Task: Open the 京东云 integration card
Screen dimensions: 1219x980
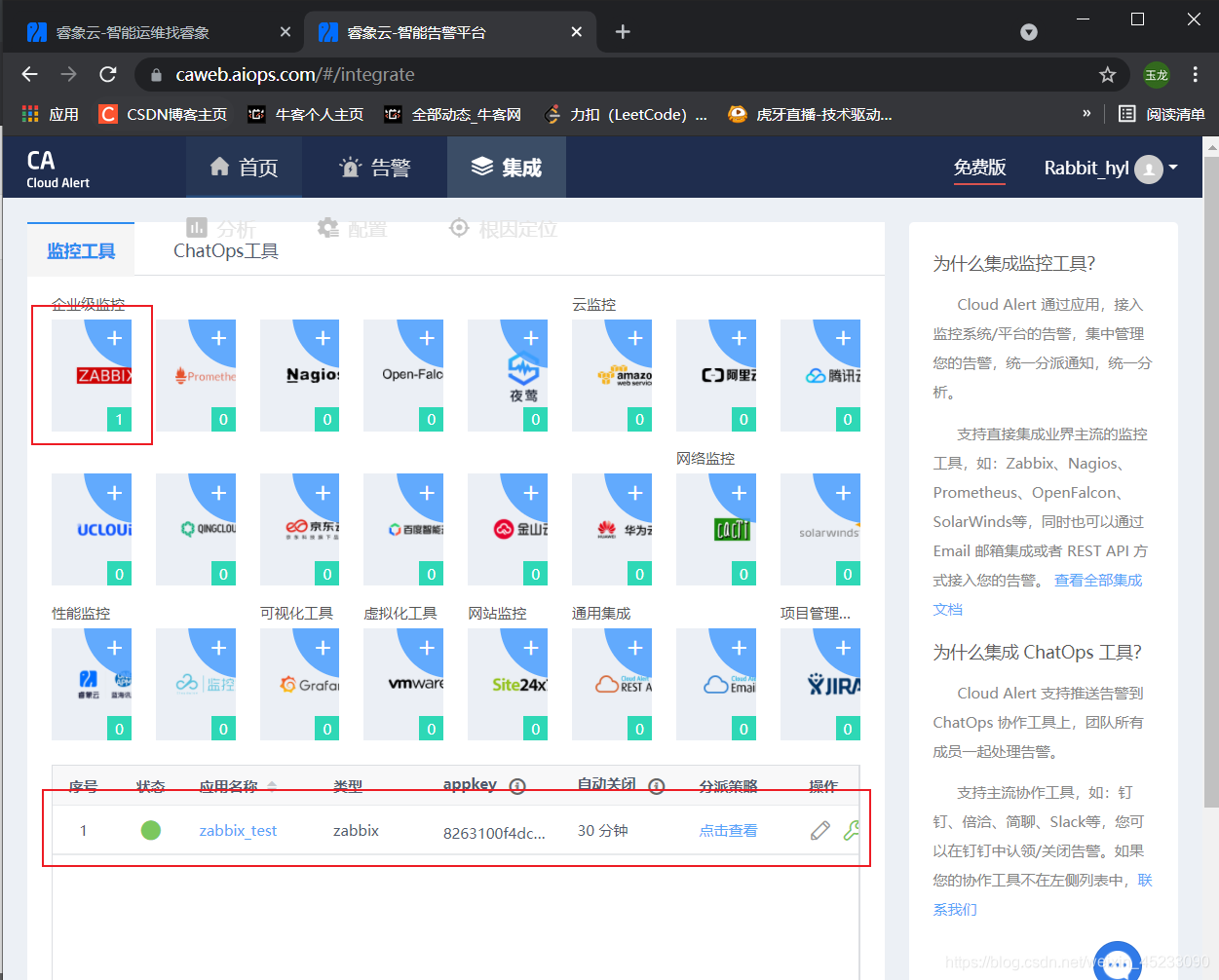Action: click(x=300, y=530)
